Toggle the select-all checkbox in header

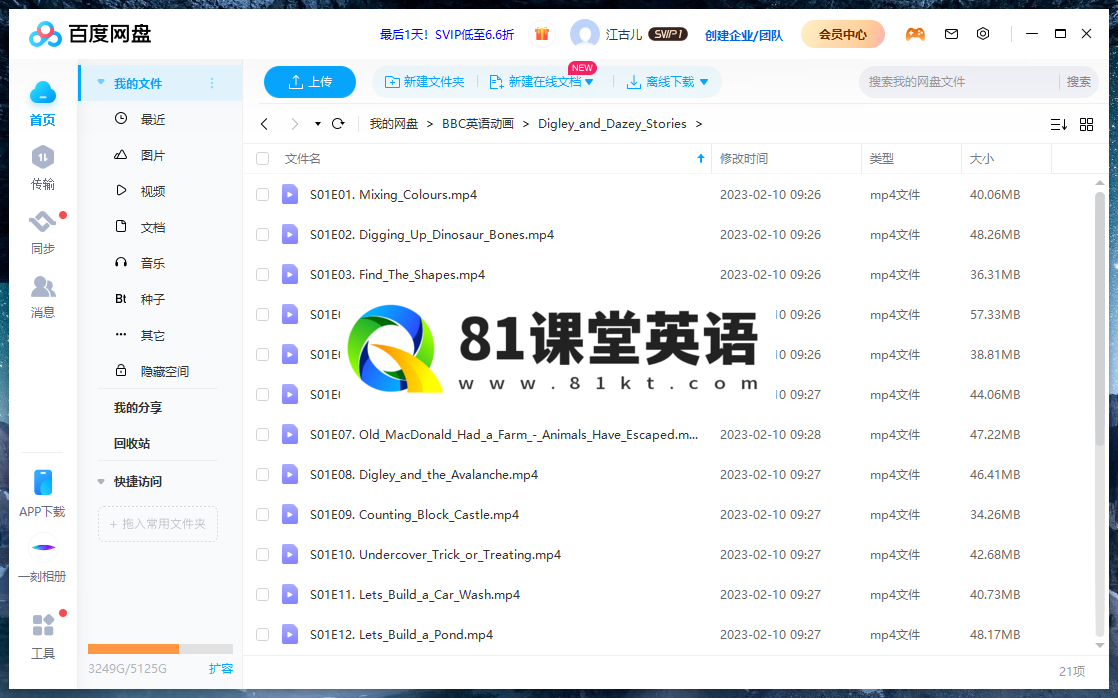[x=262, y=158]
